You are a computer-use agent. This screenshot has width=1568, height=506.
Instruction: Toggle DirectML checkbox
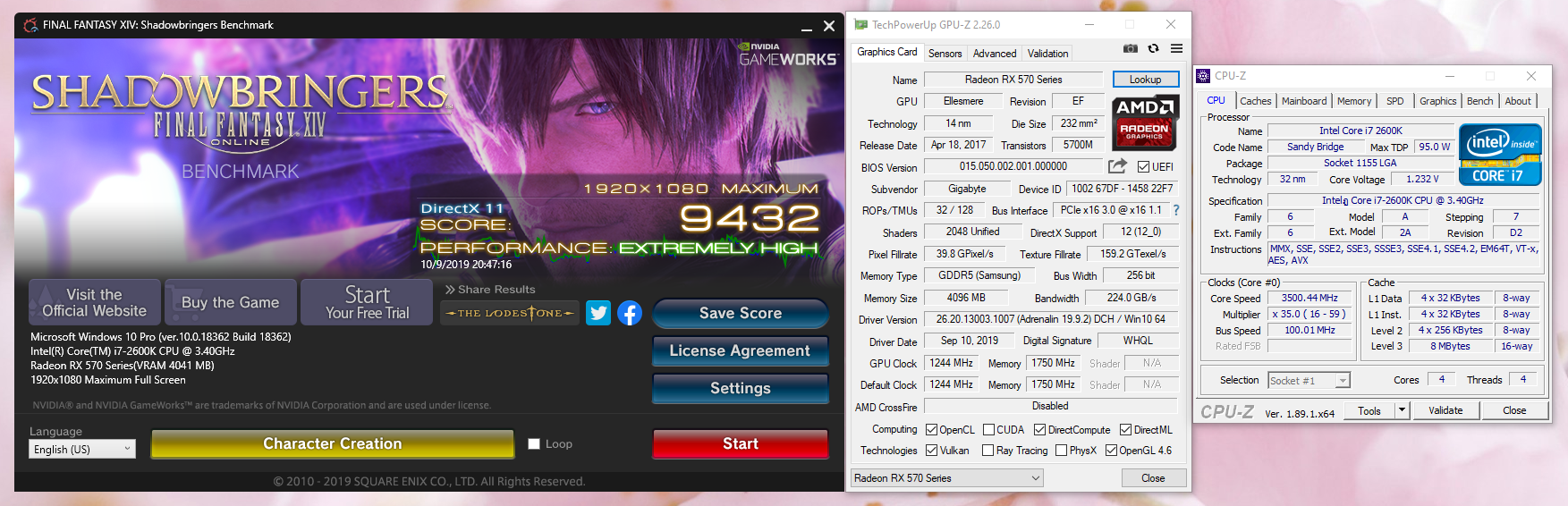click(1125, 430)
